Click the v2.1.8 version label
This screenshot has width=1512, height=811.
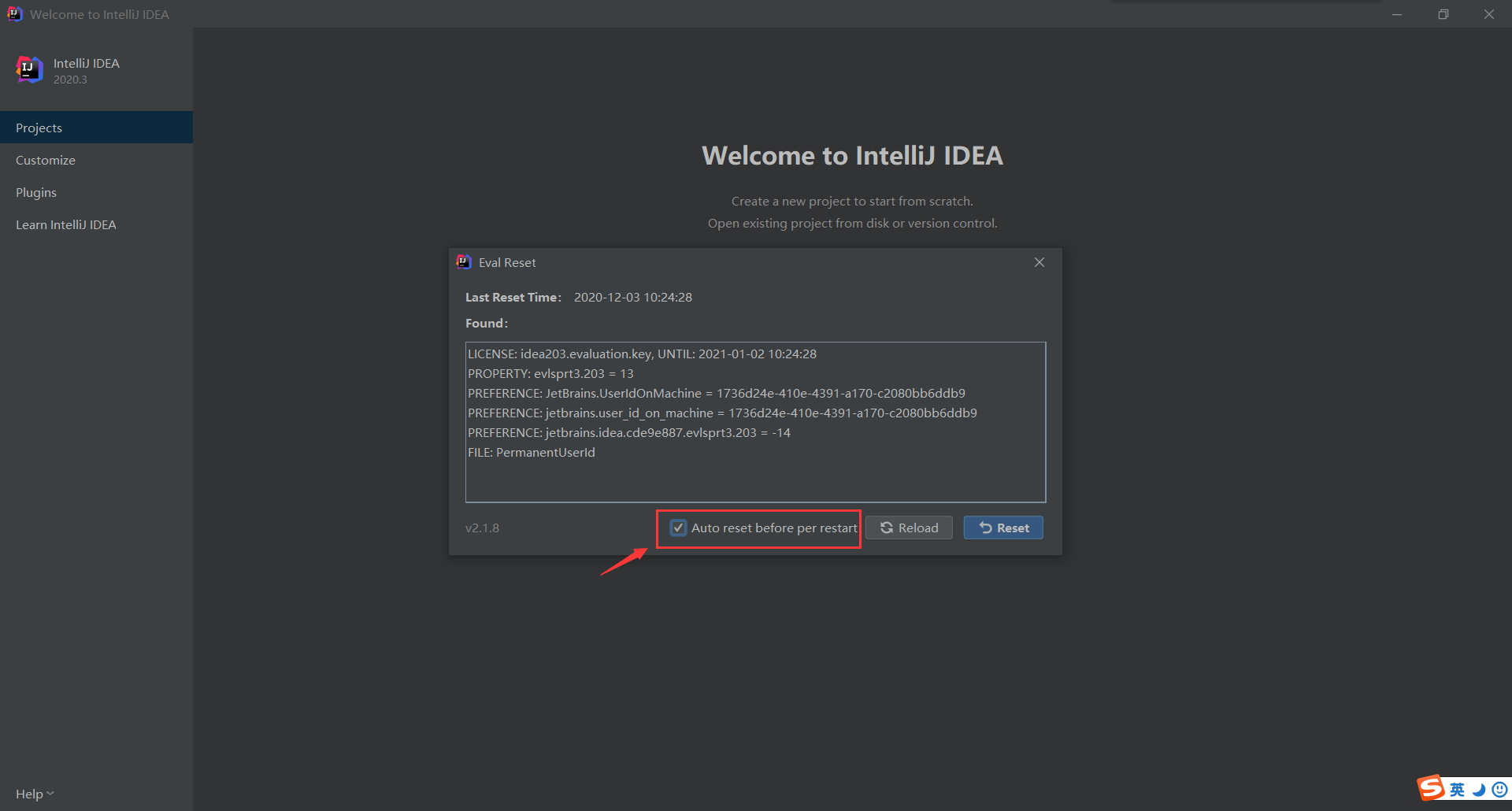tap(482, 528)
